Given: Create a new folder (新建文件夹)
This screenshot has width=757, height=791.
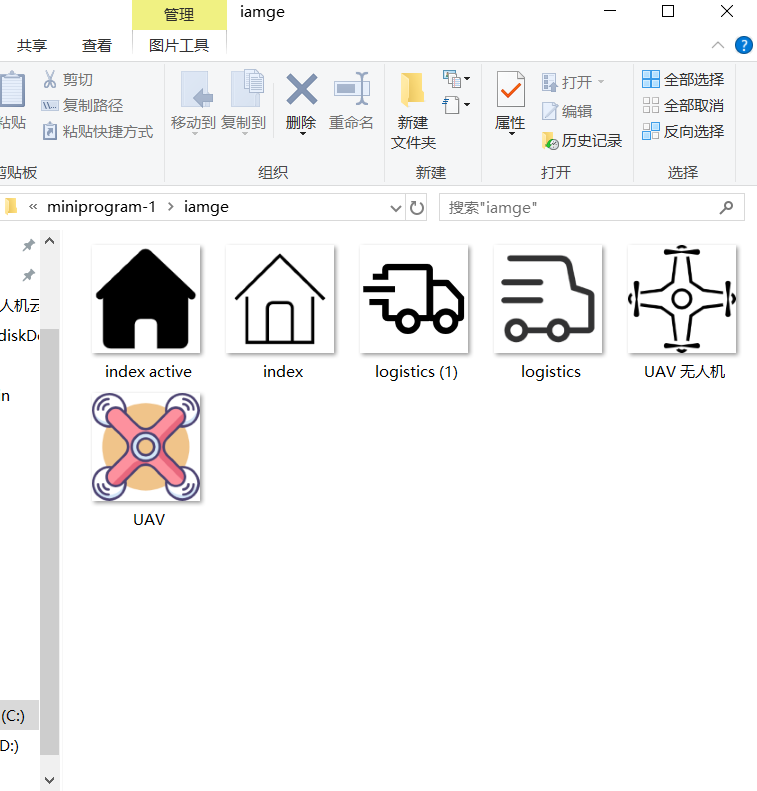Looking at the screenshot, I should (x=413, y=110).
